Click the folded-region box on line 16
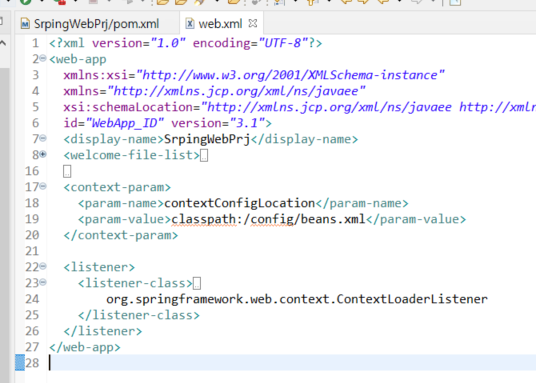The height and width of the screenshot is (383, 536). tap(67, 171)
